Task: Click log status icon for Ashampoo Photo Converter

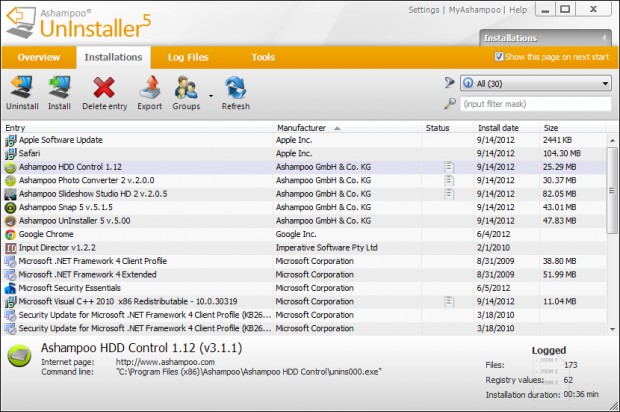Action: [449, 181]
